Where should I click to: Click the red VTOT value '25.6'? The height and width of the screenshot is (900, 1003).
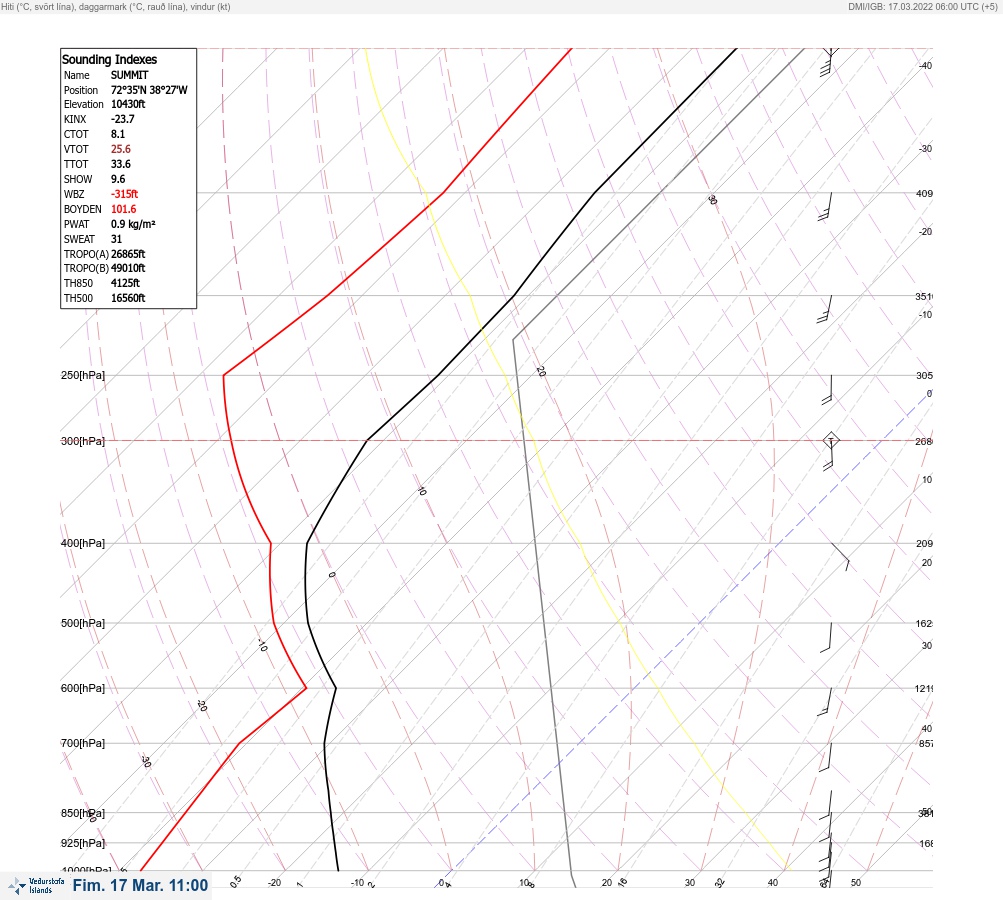tap(121, 149)
